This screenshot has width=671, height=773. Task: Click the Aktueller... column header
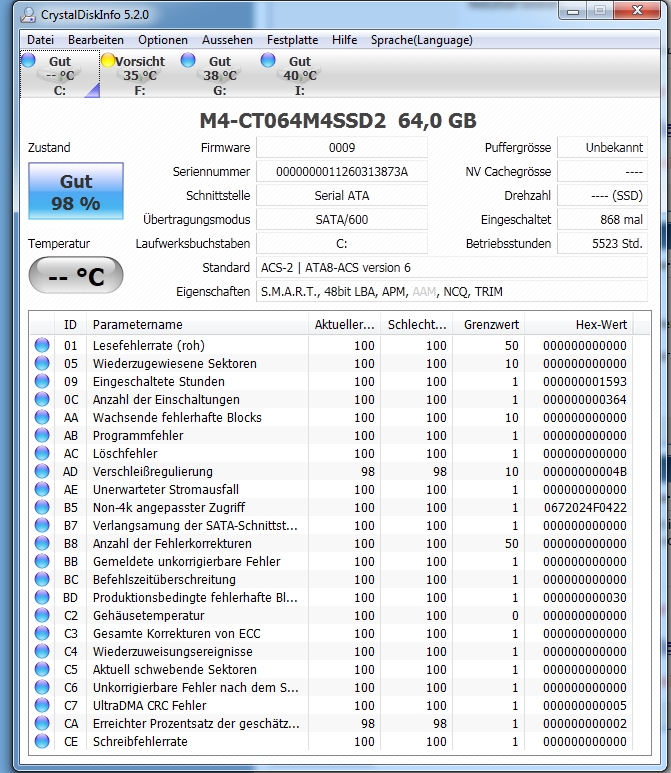(344, 324)
